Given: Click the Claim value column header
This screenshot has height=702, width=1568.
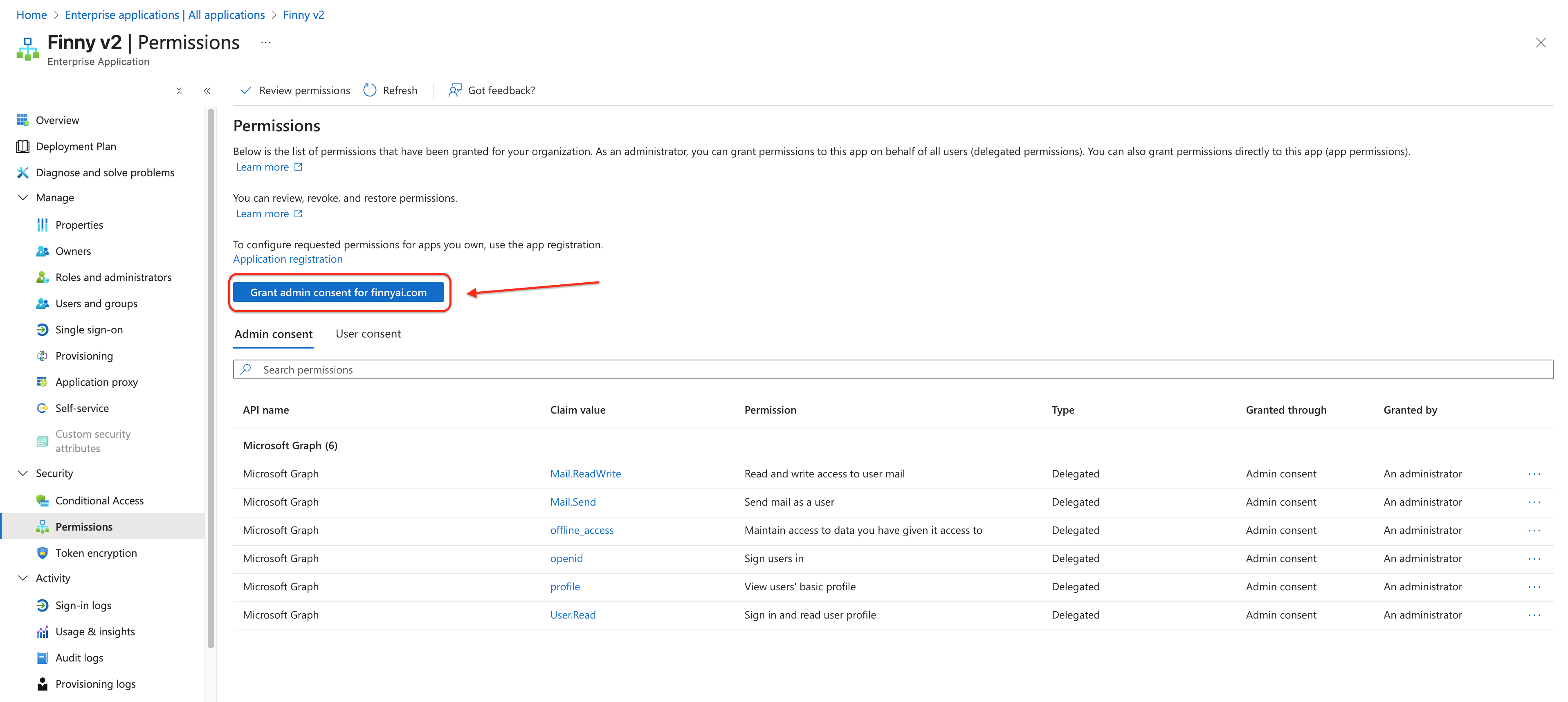Looking at the screenshot, I should click(x=577, y=410).
